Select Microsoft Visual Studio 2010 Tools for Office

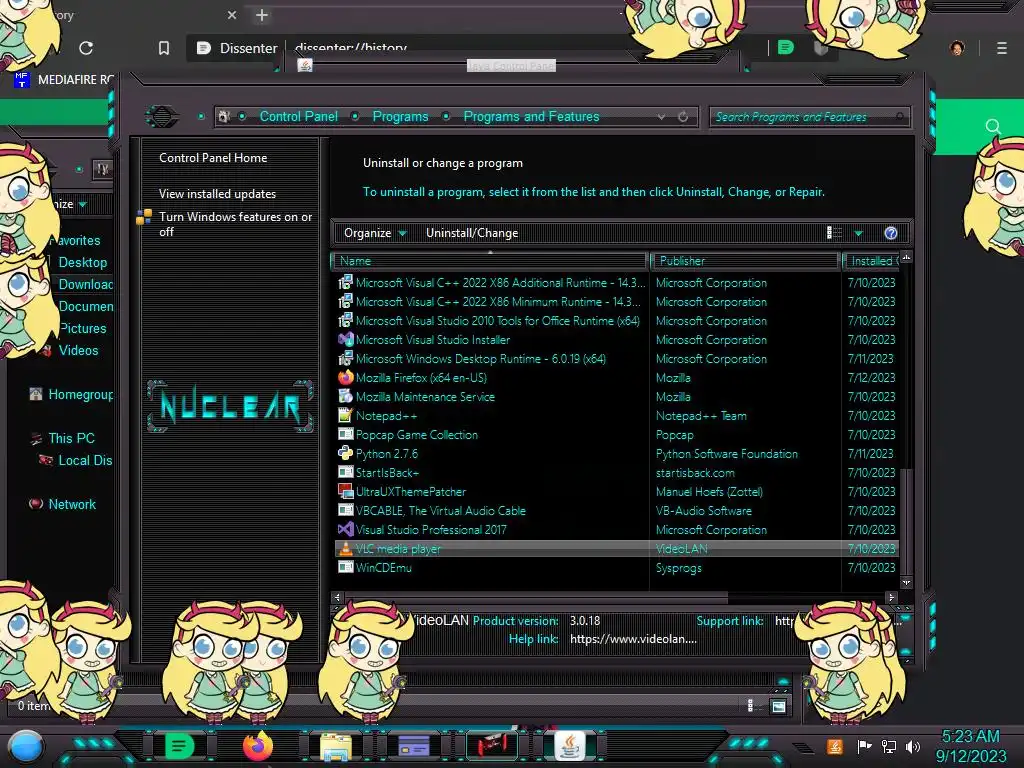[498, 321]
